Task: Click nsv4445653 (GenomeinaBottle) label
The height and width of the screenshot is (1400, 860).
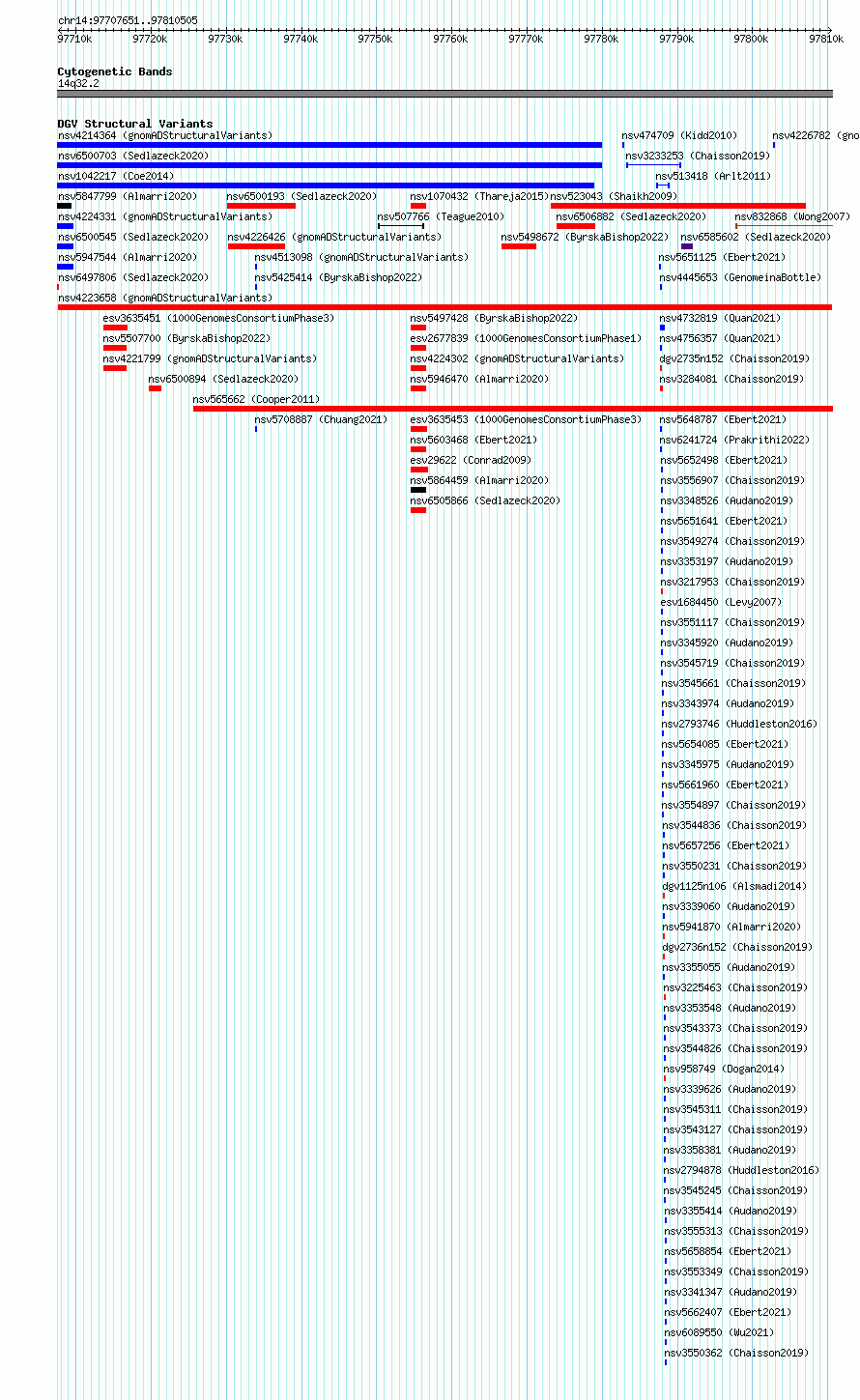Action: 740,278
